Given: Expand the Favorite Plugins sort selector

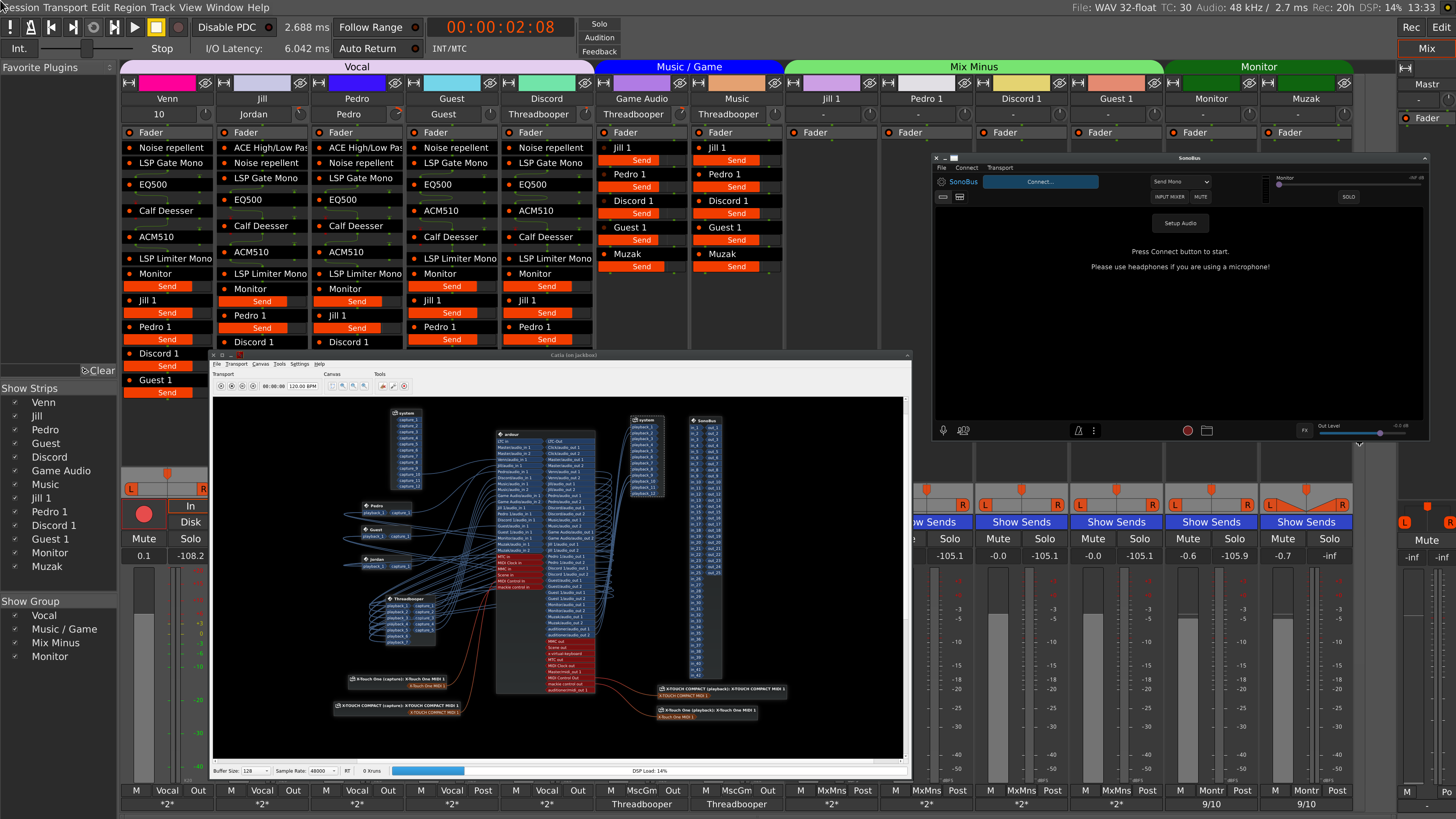Looking at the screenshot, I should [x=110, y=67].
